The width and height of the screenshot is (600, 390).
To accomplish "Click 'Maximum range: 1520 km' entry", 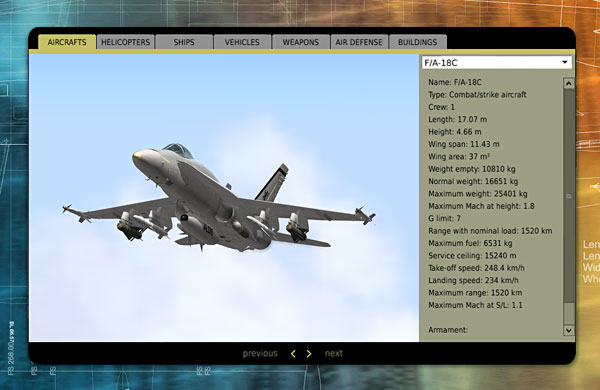I will [x=475, y=292].
